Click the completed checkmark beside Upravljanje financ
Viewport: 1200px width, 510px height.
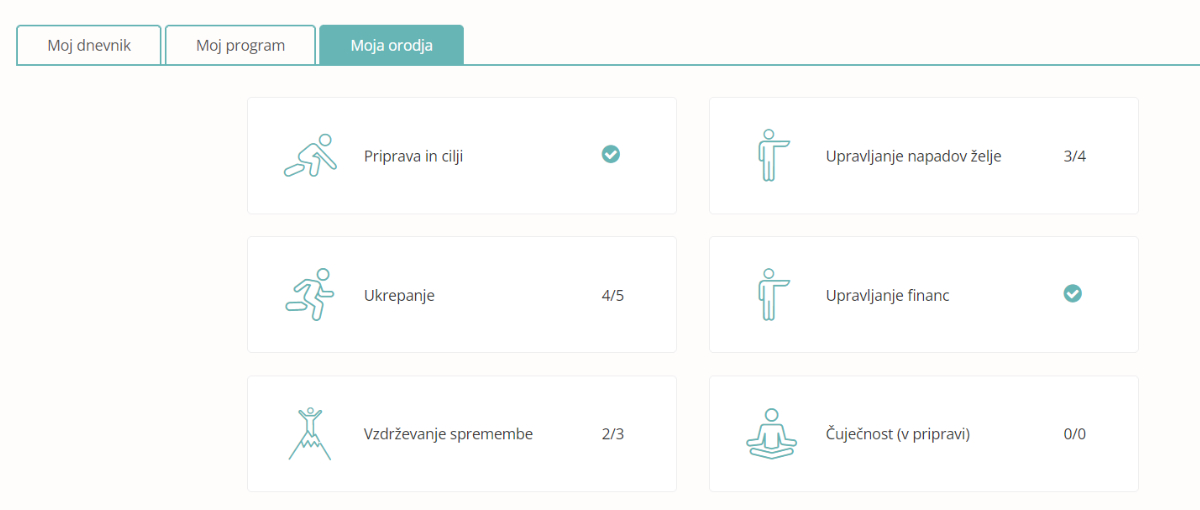1073,293
